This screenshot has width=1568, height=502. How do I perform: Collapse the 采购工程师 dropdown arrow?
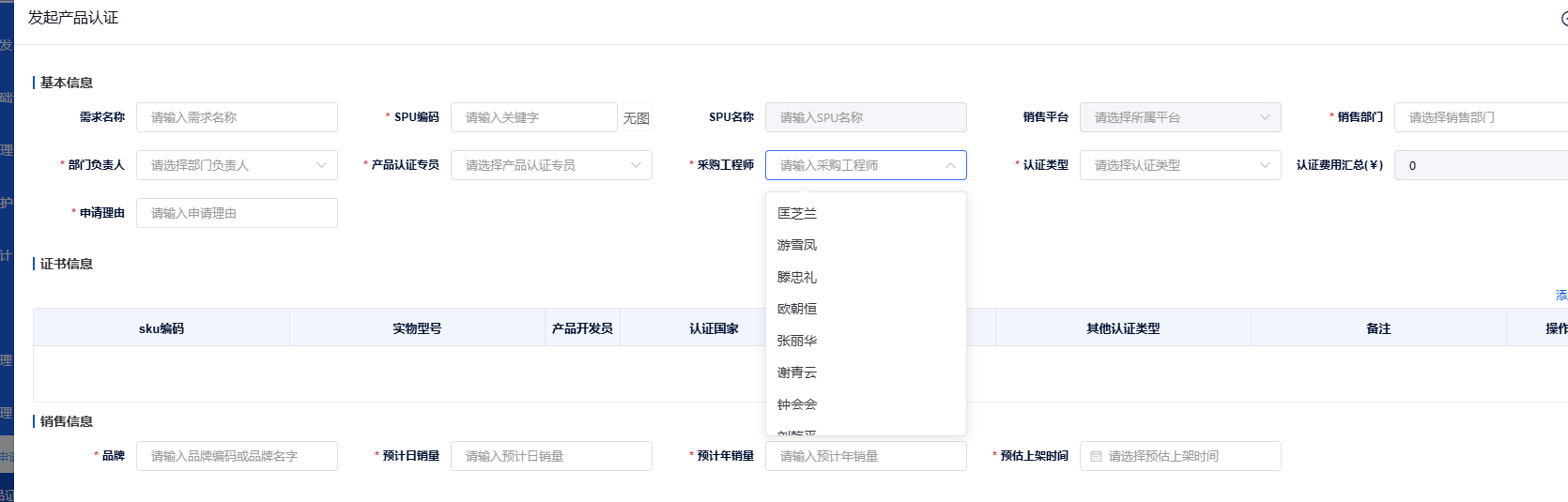tap(950, 165)
